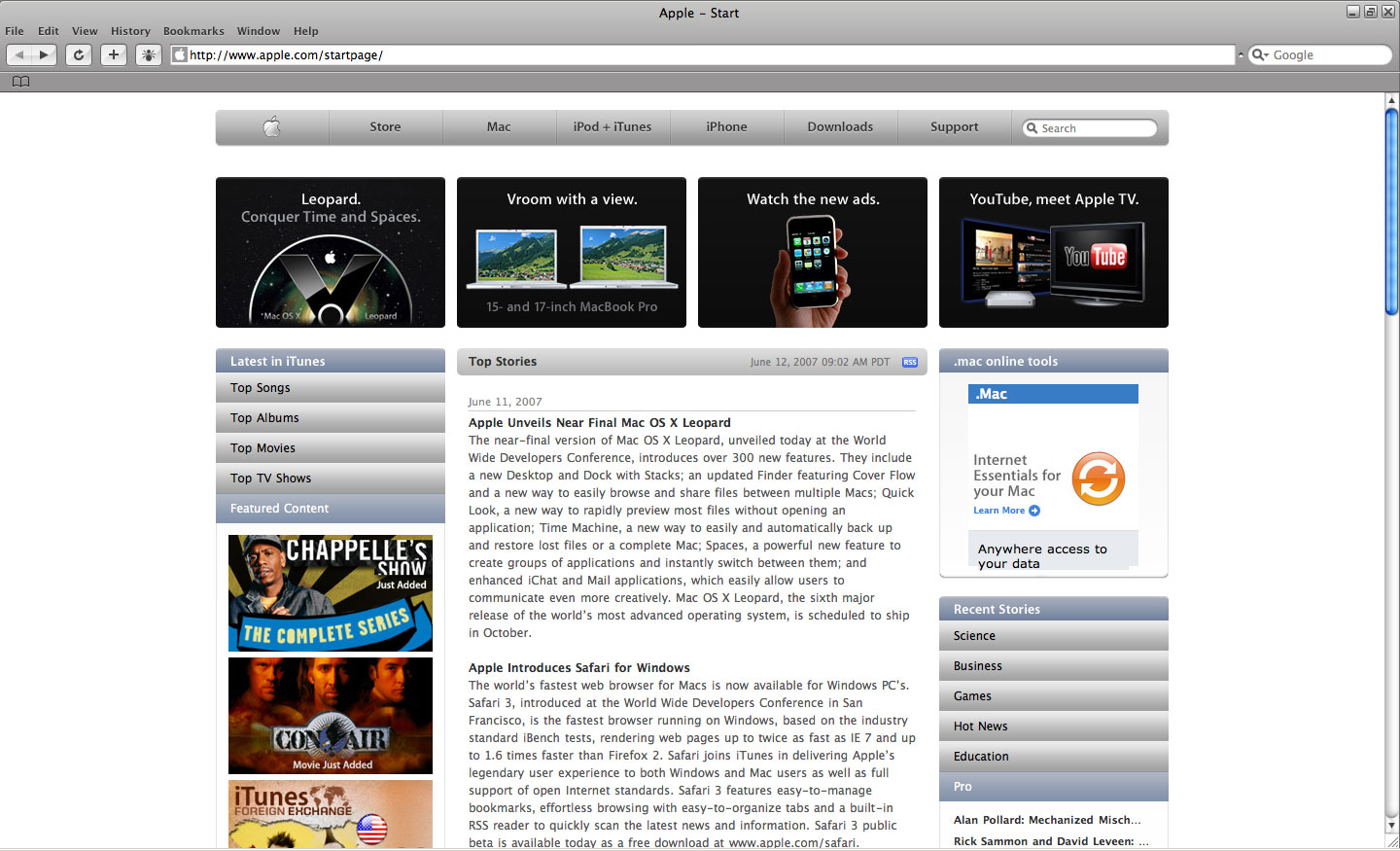Click the Forward arrow button in toolbar

coord(44,54)
